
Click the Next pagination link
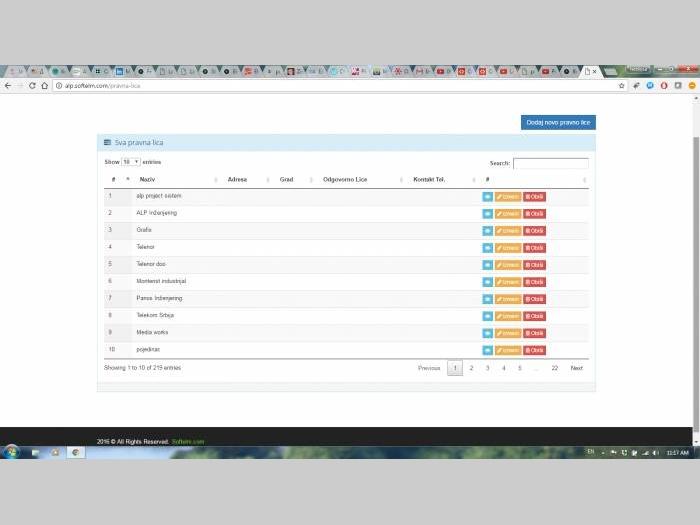click(576, 368)
